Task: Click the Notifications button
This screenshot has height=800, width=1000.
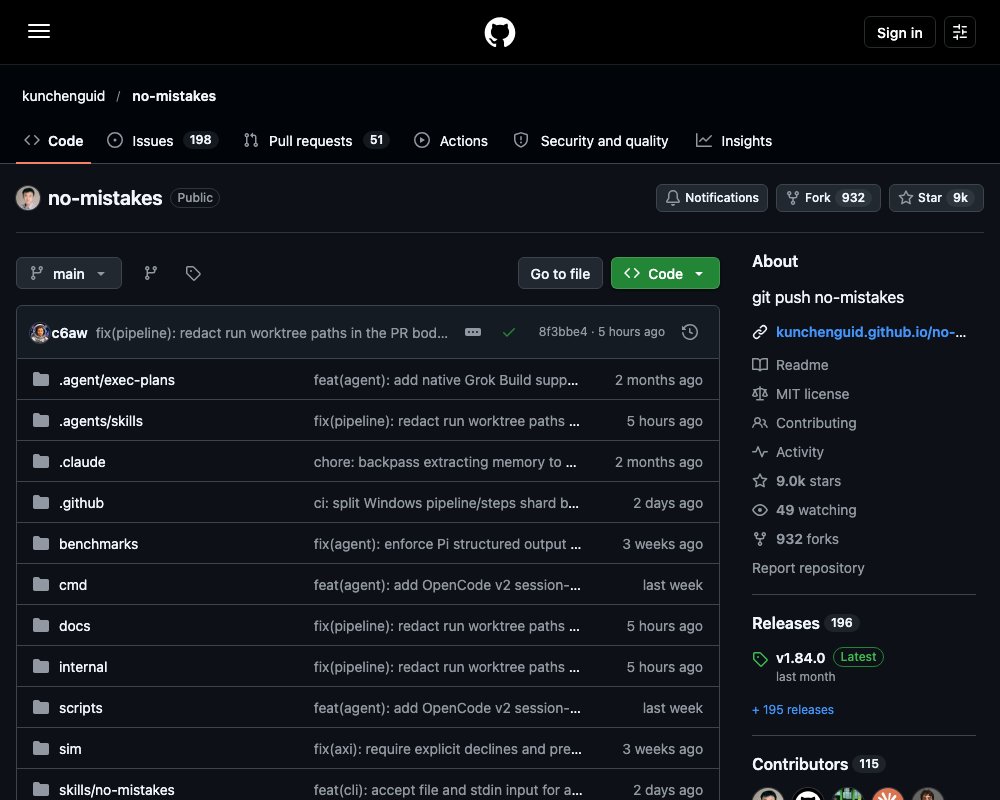Action: tap(712, 198)
